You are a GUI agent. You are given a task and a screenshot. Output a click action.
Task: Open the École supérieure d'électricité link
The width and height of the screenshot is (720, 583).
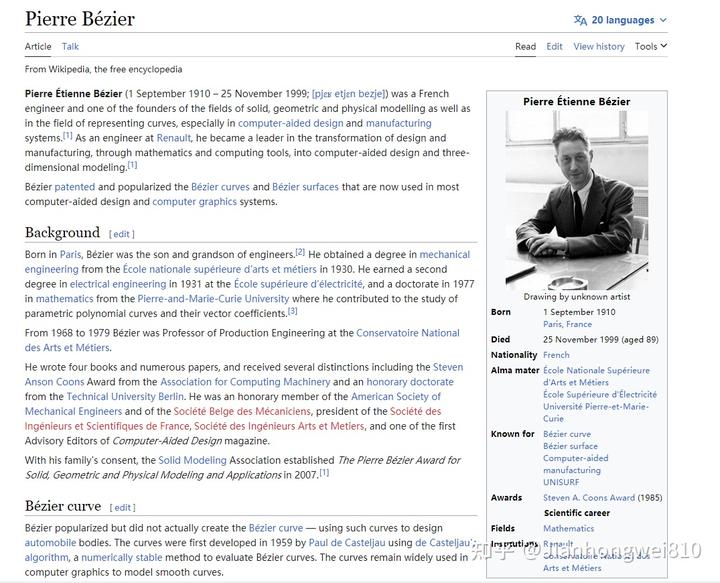(298, 284)
